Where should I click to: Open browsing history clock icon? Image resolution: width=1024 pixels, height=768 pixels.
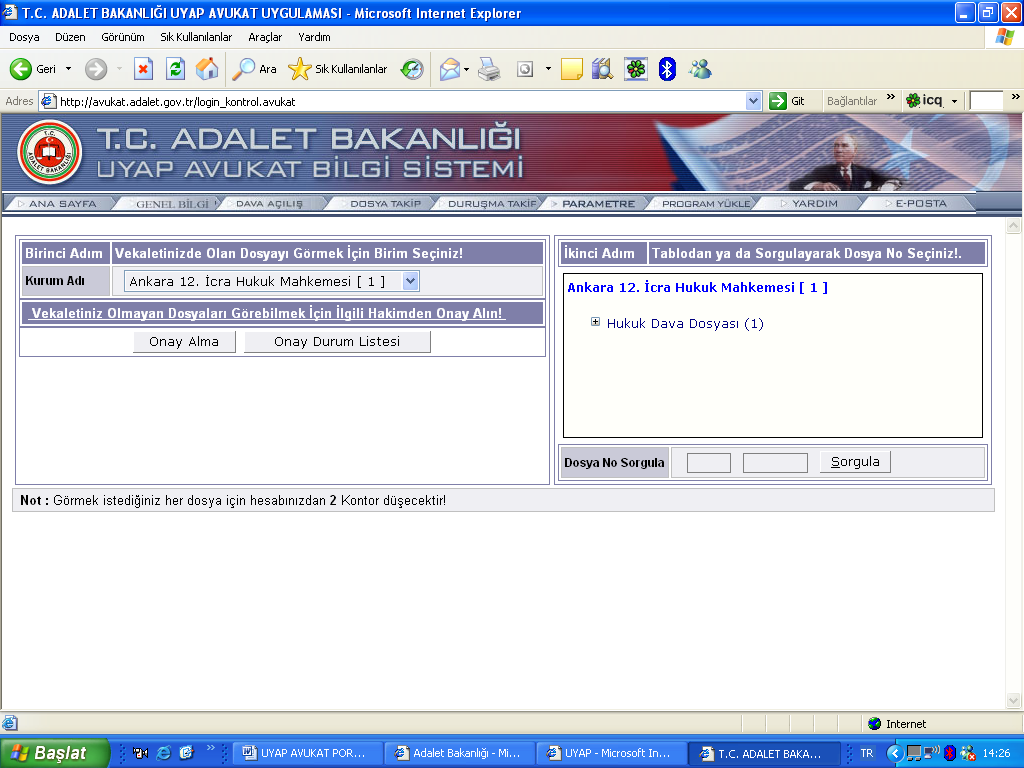412,69
